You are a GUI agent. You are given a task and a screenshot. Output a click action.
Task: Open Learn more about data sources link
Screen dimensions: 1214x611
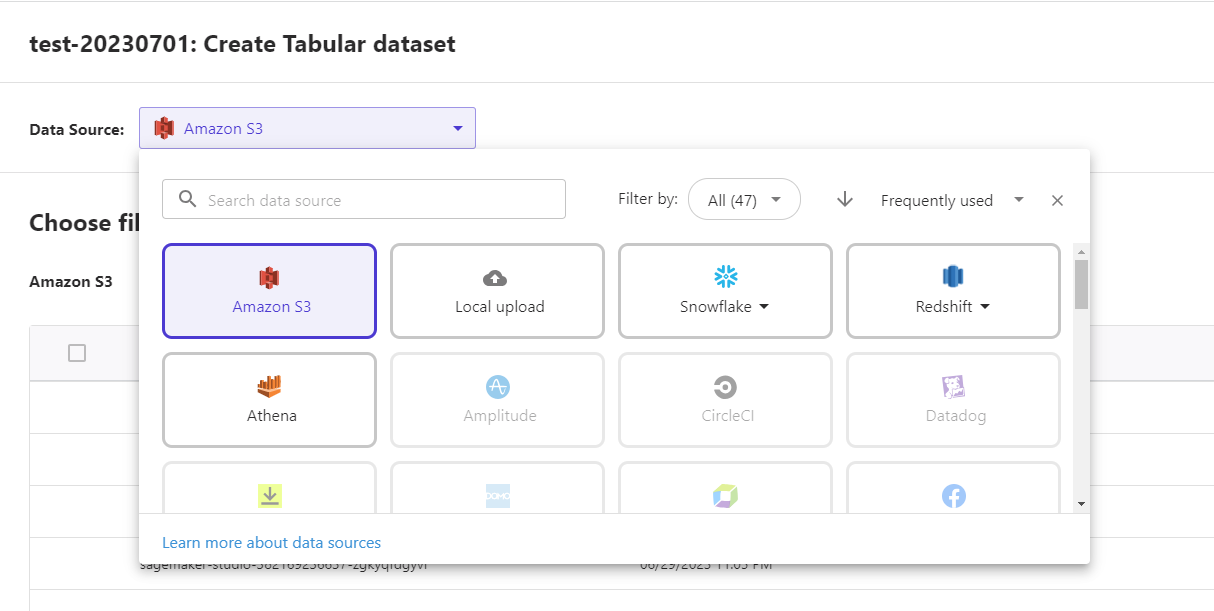click(x=272, y=542)
